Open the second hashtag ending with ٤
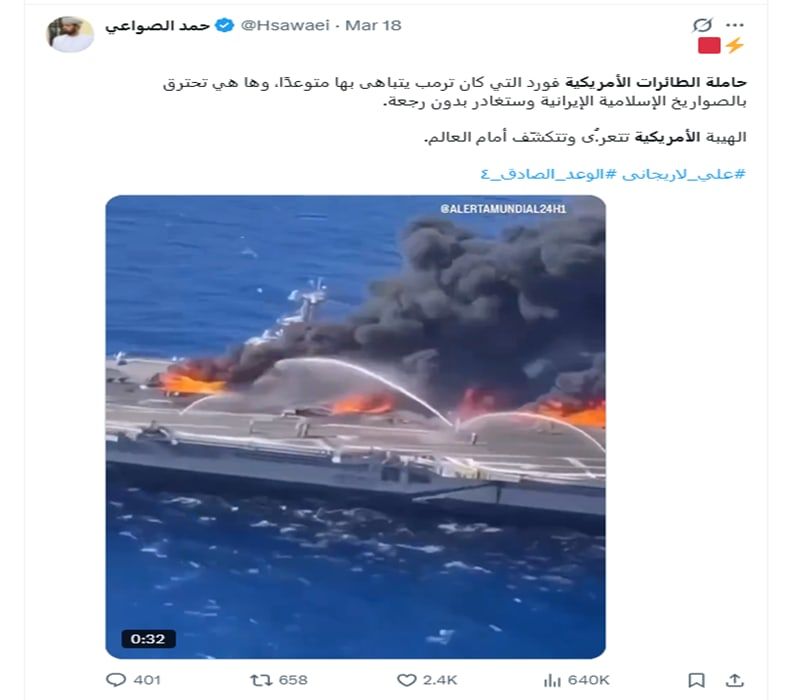The height and width of the screenshot is (700, 791). point(549,174)
